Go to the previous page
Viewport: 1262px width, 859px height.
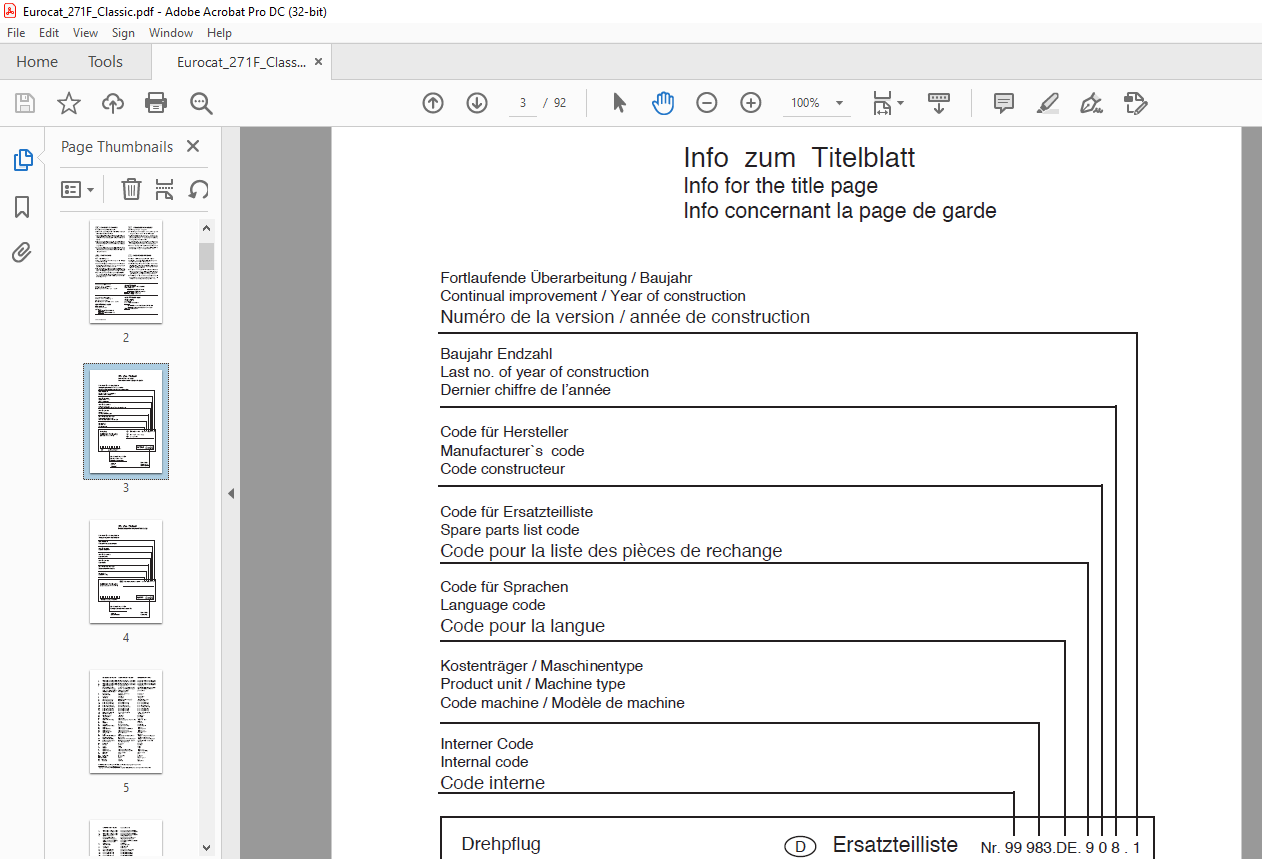(x=433, y=103)
